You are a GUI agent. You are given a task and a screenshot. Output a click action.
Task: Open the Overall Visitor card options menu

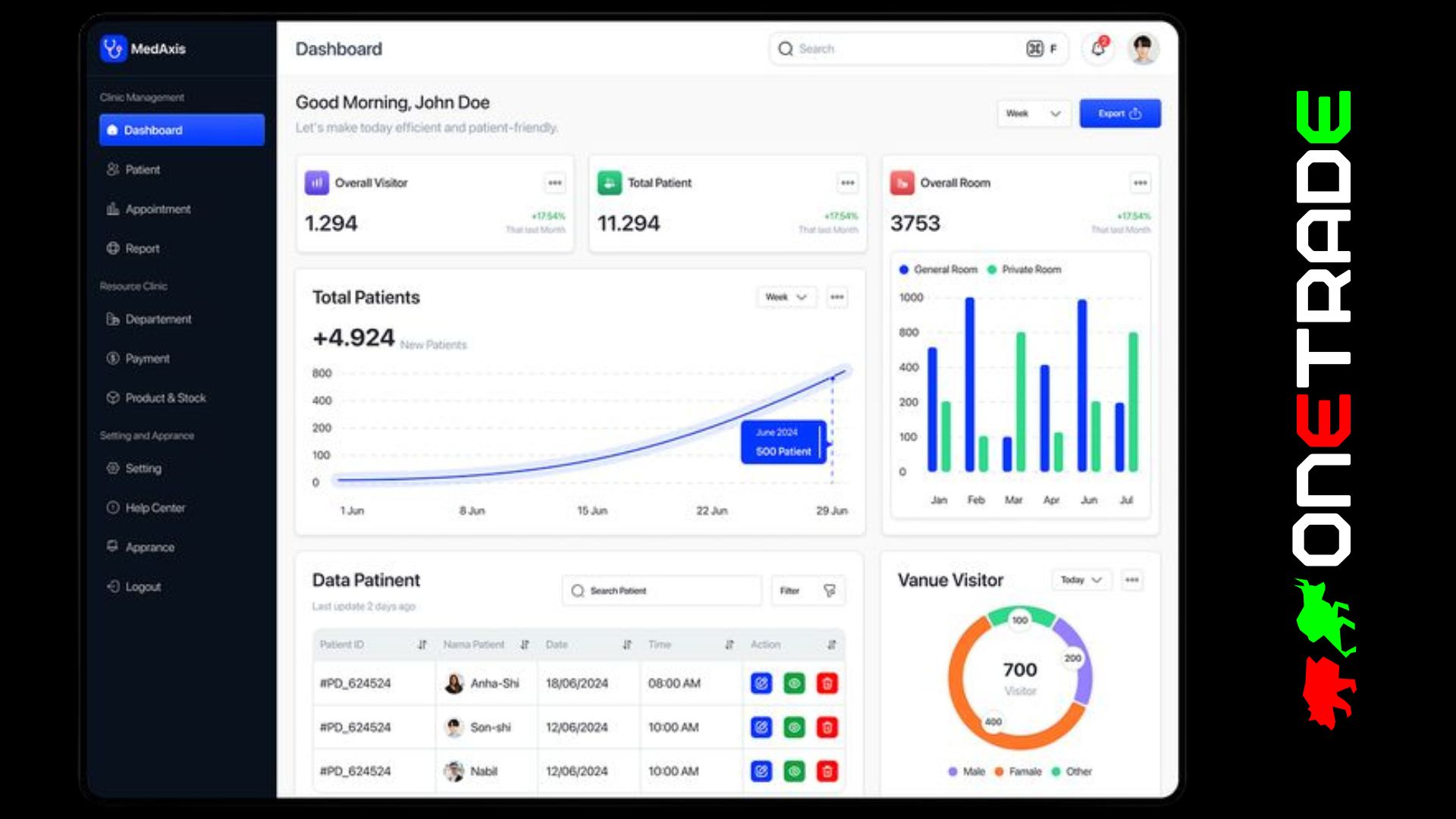click(x=555, y=183)
